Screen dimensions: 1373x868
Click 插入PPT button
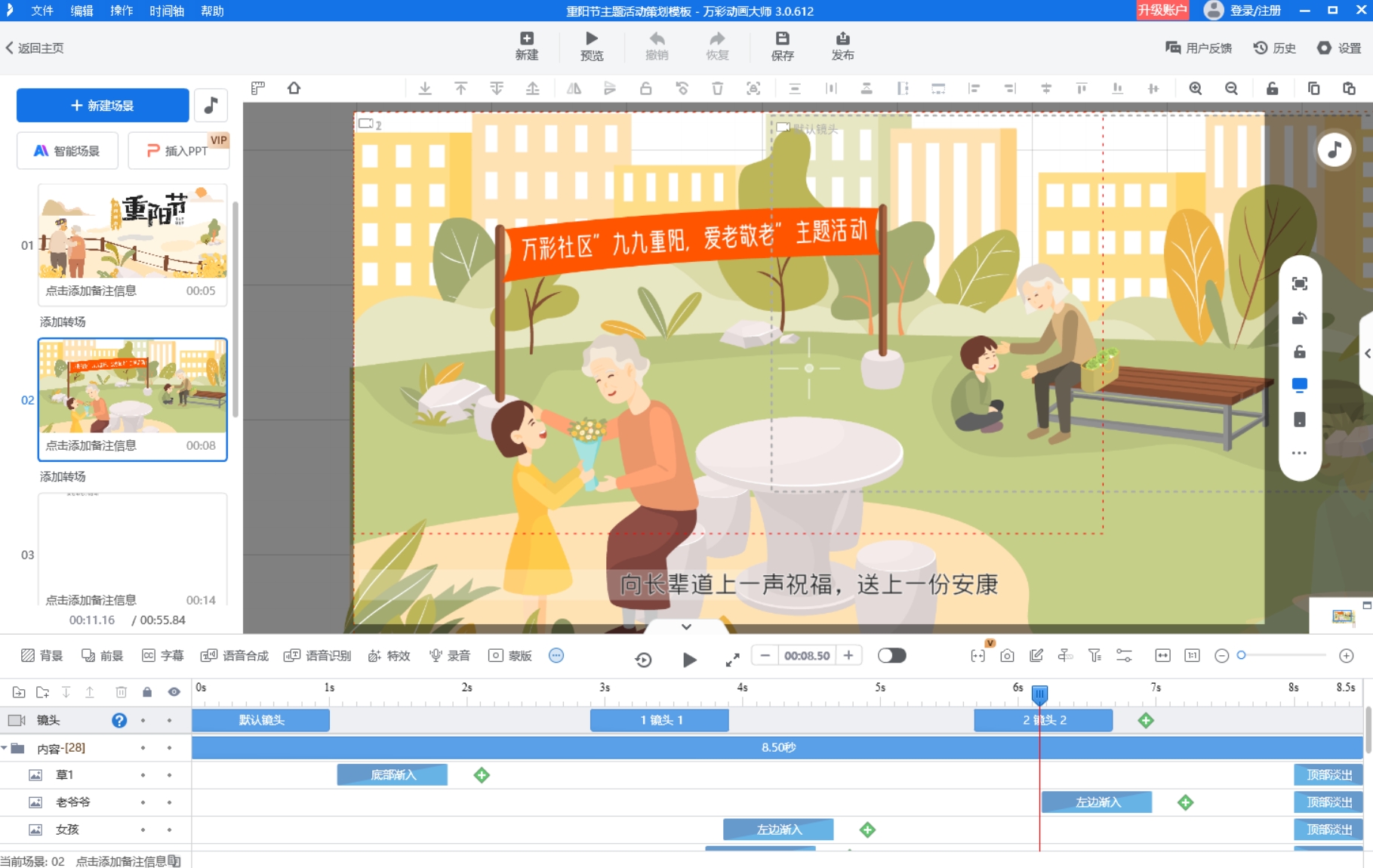[x=178, y=150]
